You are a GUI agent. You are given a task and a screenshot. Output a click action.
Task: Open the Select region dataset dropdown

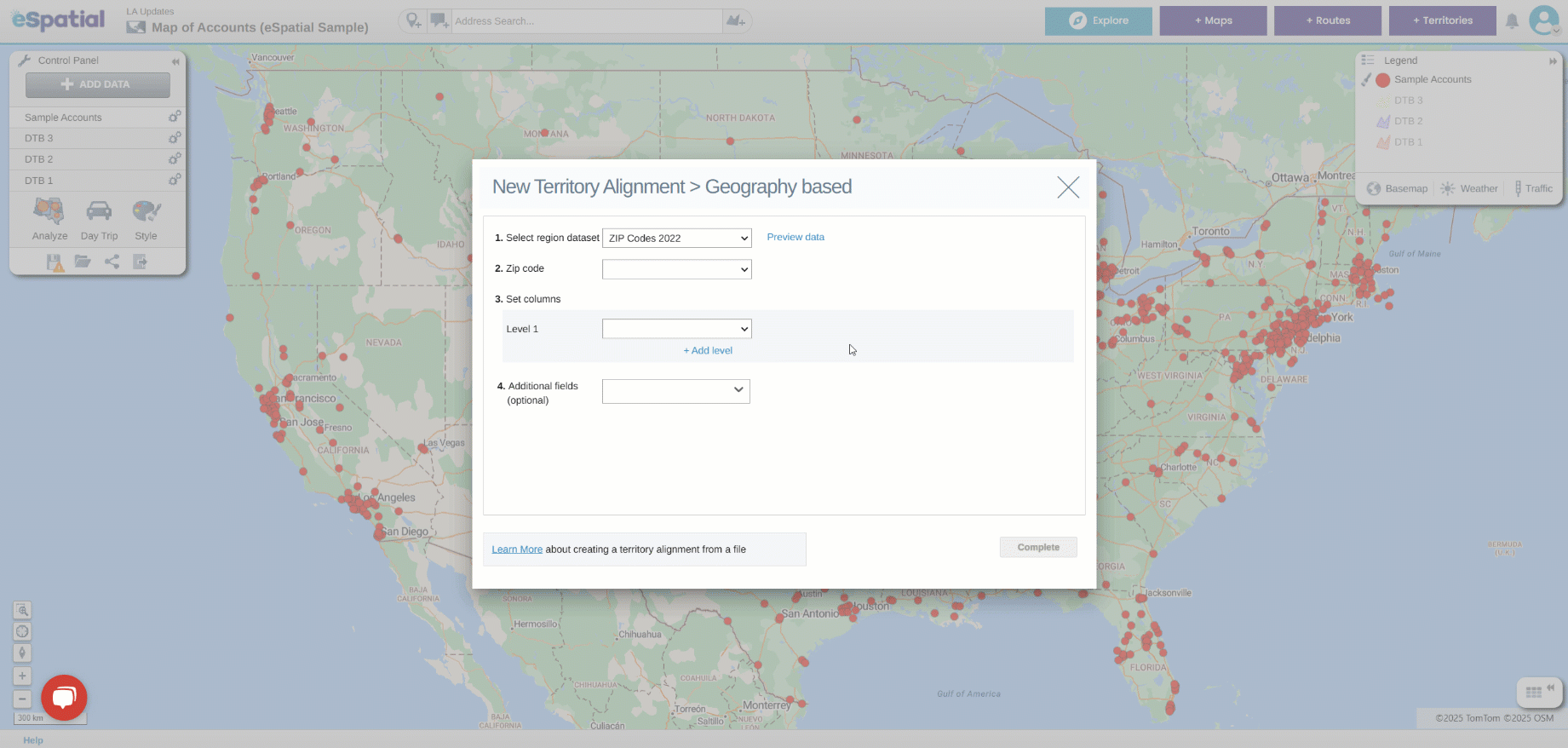click(x=677, y=238)
